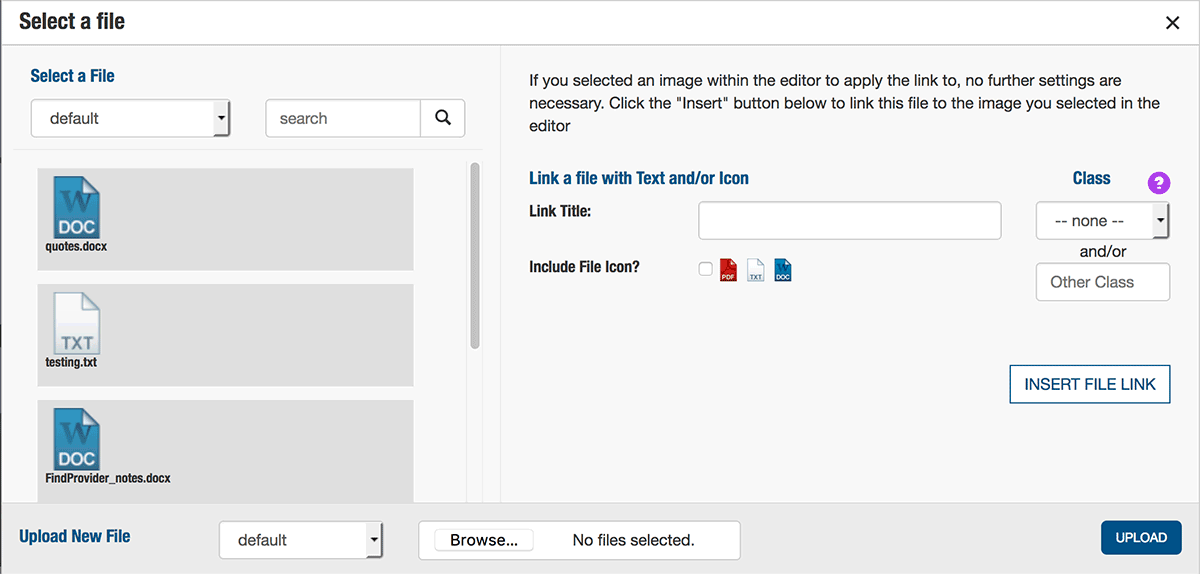Screen dimensions: 1200x574
Task: Click into the file search box
Action: 343,118
